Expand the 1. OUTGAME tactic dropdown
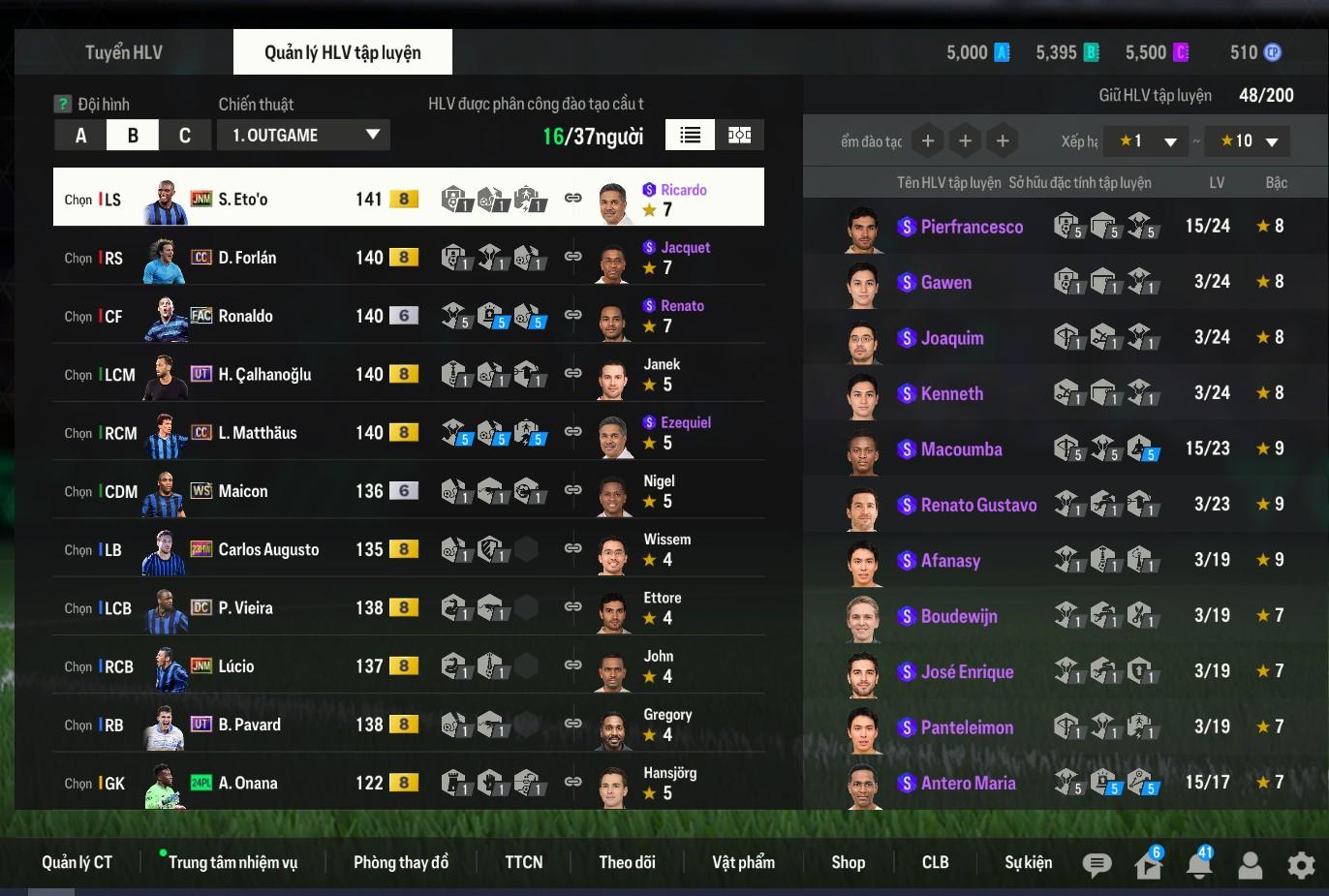Screen dimensions: 1329x896 304,135
